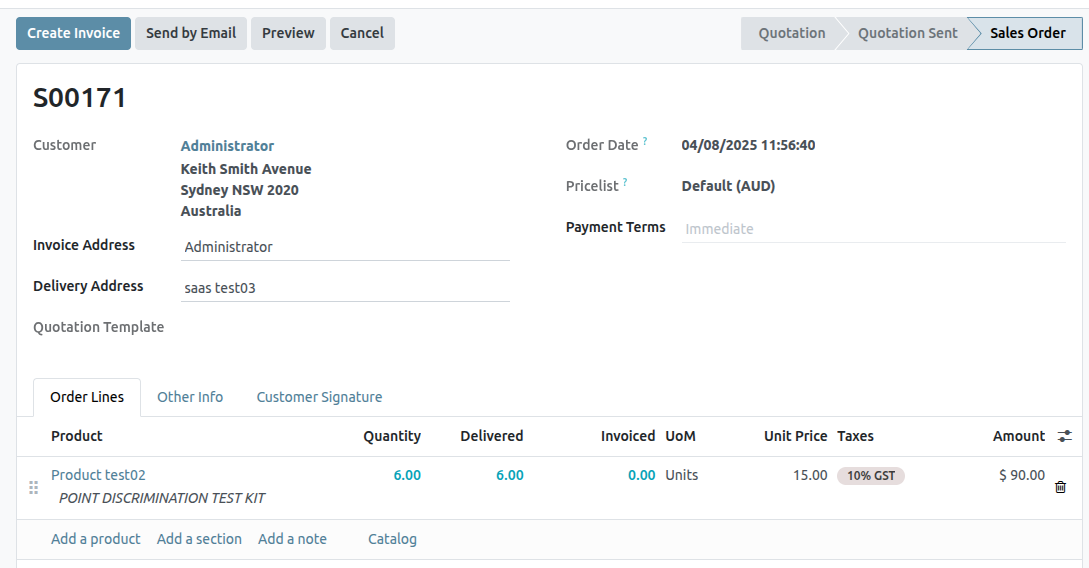1089x568 pixels.
Task: Switch to Other Info tab
Action: [x=190, y=397]
